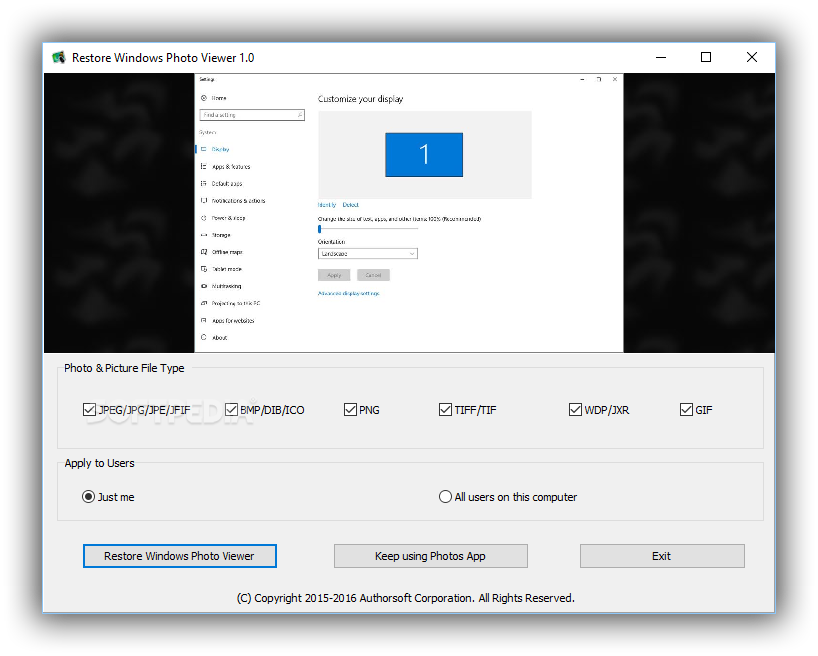This screenshot has width=818, height=656.
Task: Click Keep using Photos App button
Action: (x=430, y=556)
